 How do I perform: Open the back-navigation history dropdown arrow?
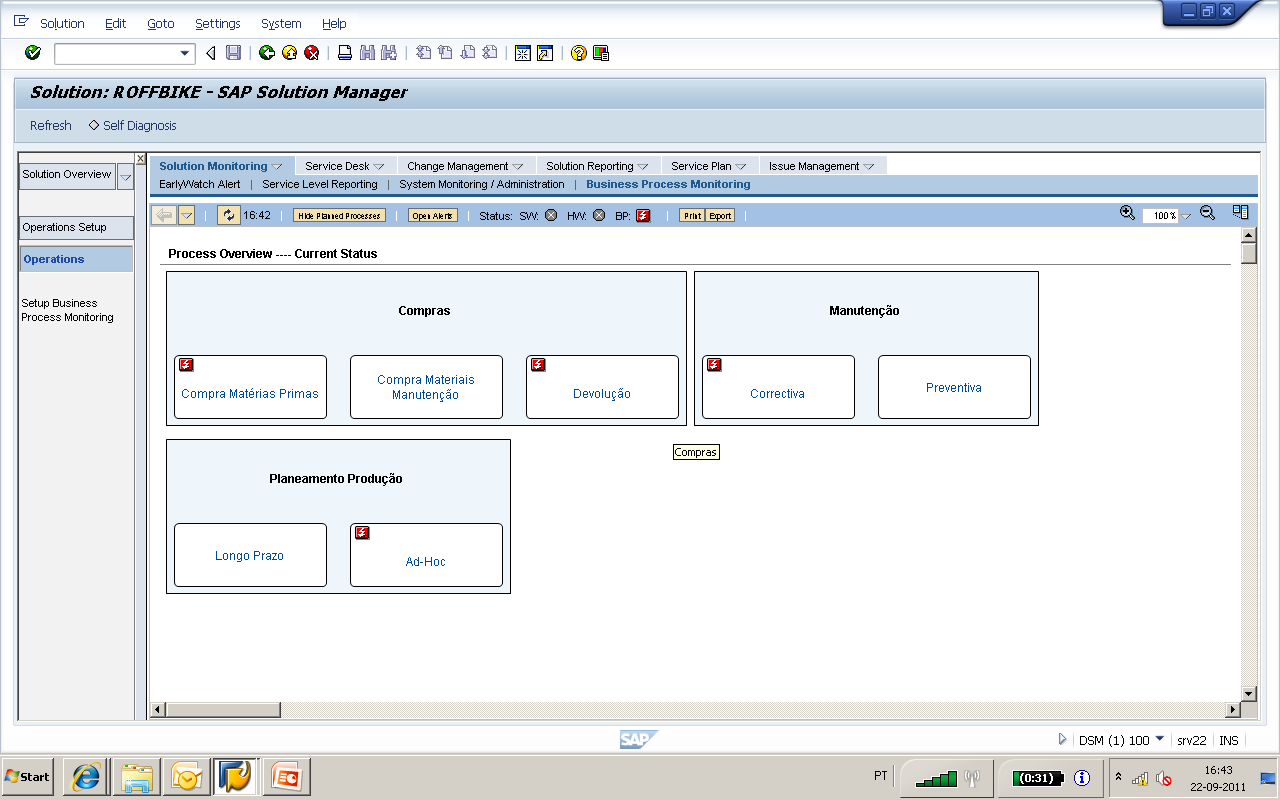click(186, 215)
